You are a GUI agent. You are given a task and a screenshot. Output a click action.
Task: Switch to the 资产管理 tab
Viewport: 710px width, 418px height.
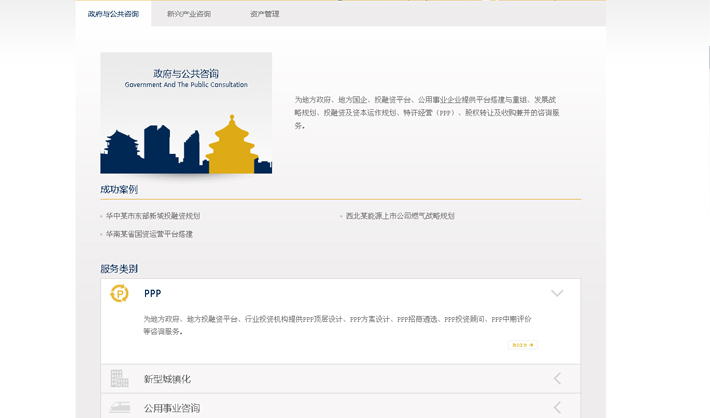[x=265, y=14]
